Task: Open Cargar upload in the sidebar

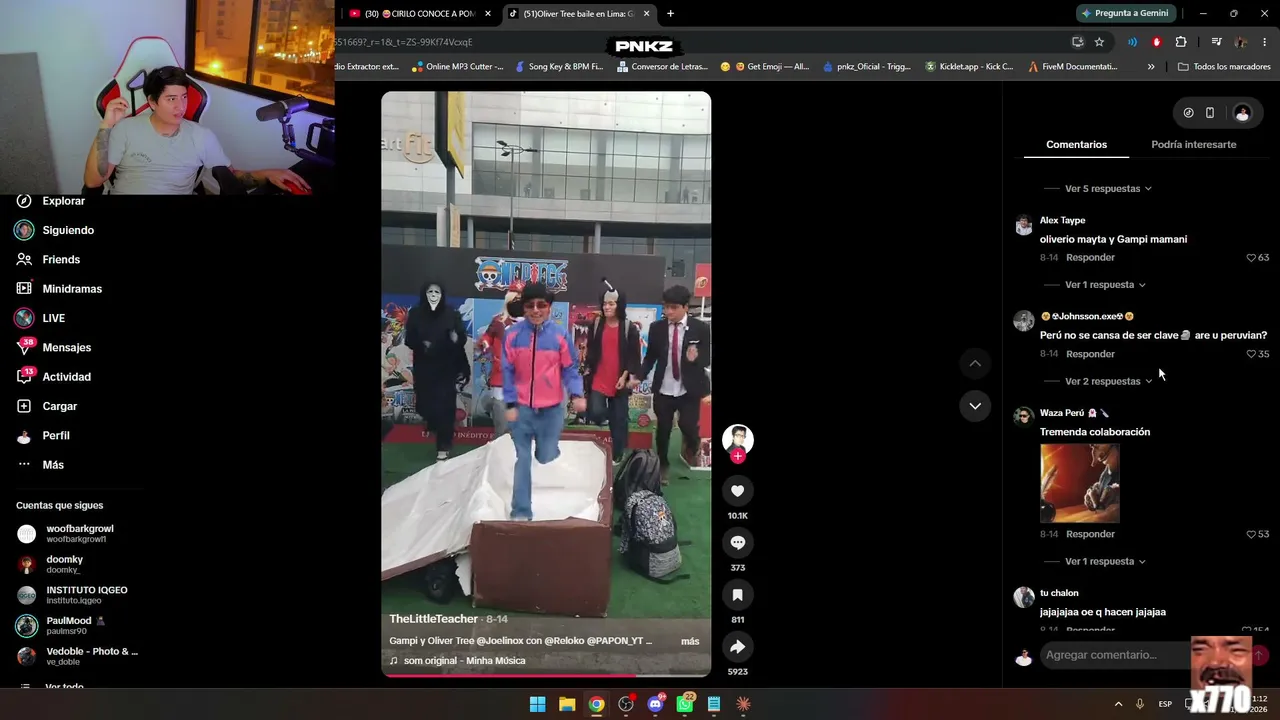Action: 60,406
